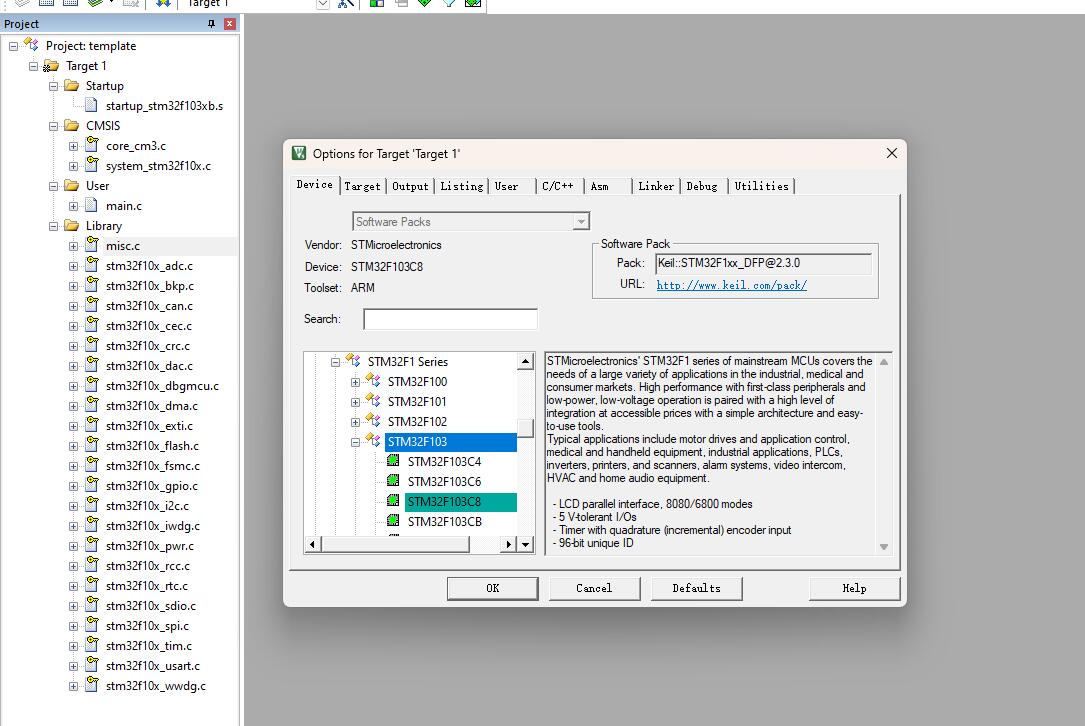Click the STM32F103C8 chip icon
Image resolution: width=1085 pixels, height=726 pixels.
(x=393, y=500)
